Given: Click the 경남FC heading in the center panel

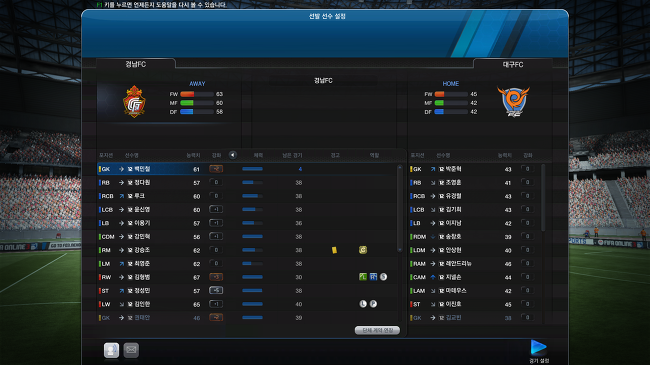Looking at the screenshot, I should (x=323, y=80).
